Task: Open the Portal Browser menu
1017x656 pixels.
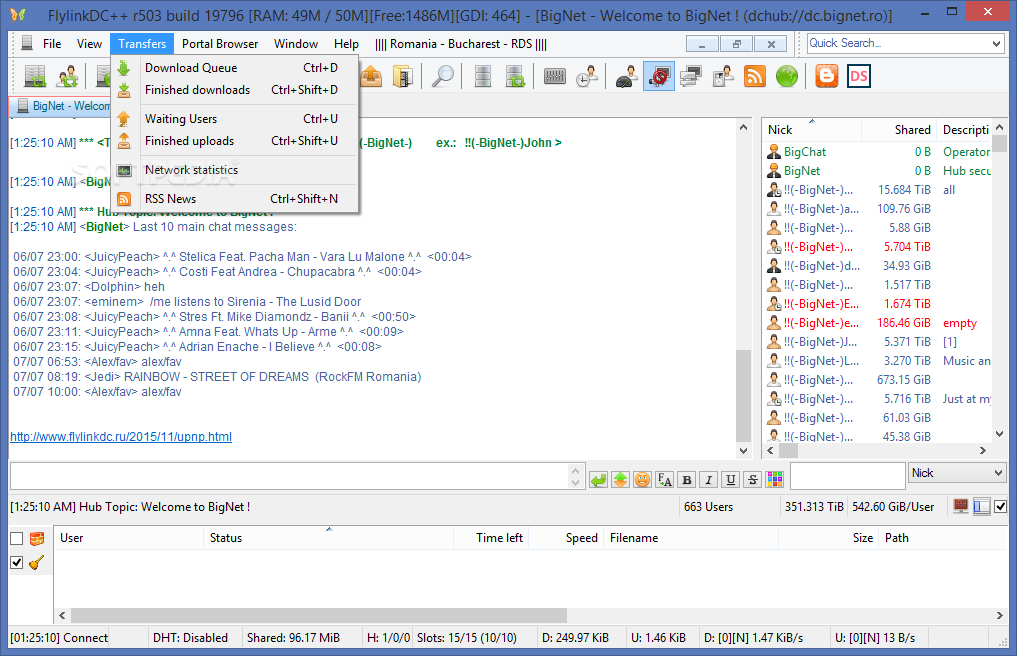Action: point(220,43)
